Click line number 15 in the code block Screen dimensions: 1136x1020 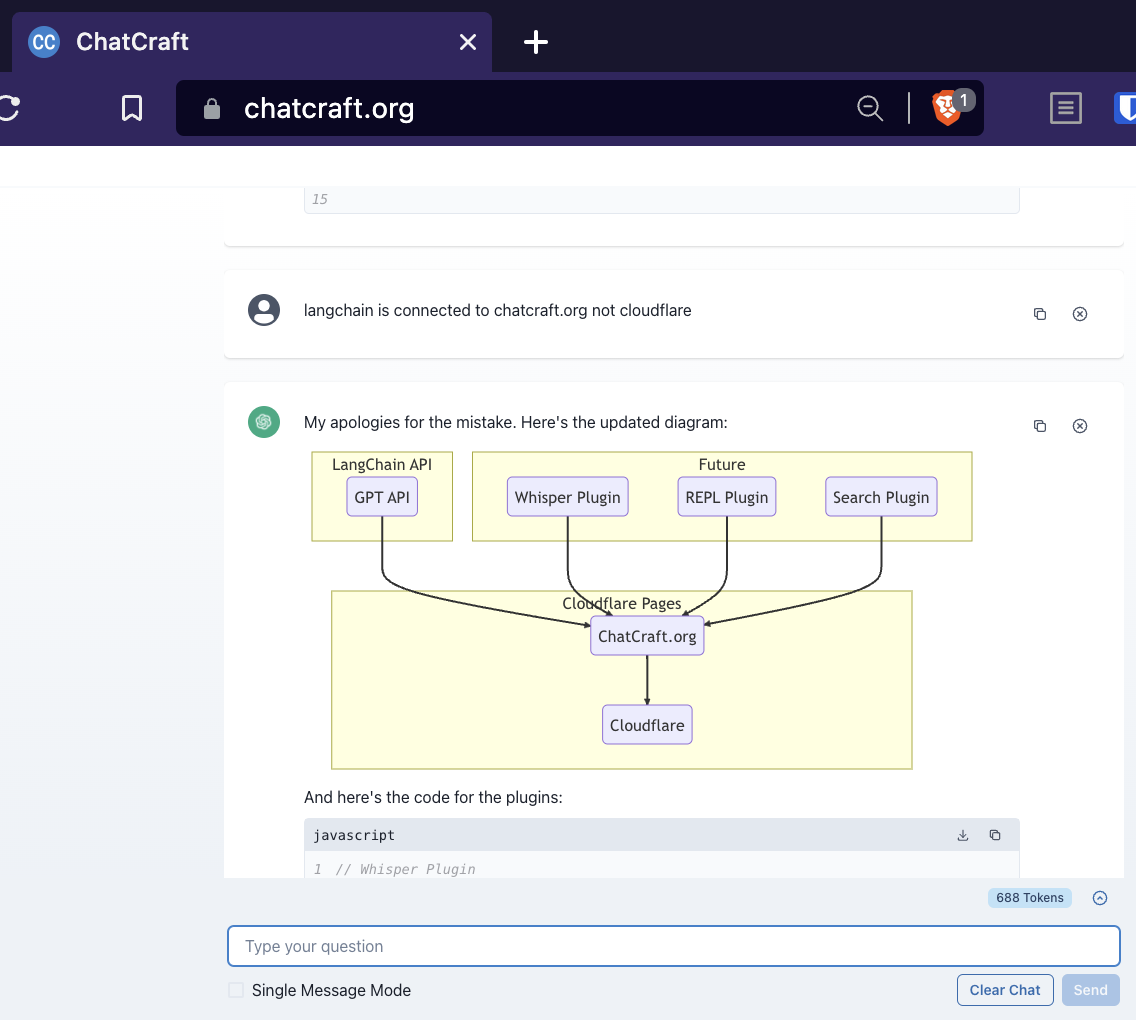point(320,199)
